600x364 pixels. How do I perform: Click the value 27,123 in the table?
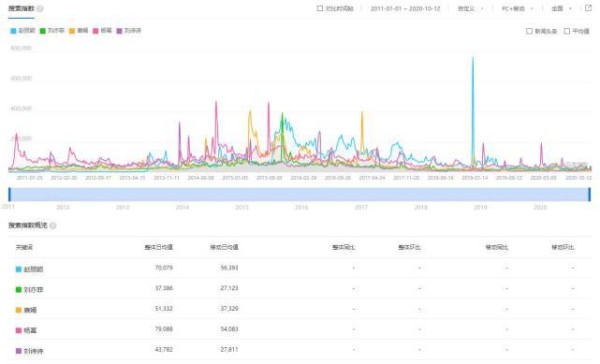pyautogui.click(x=229, y=288)
